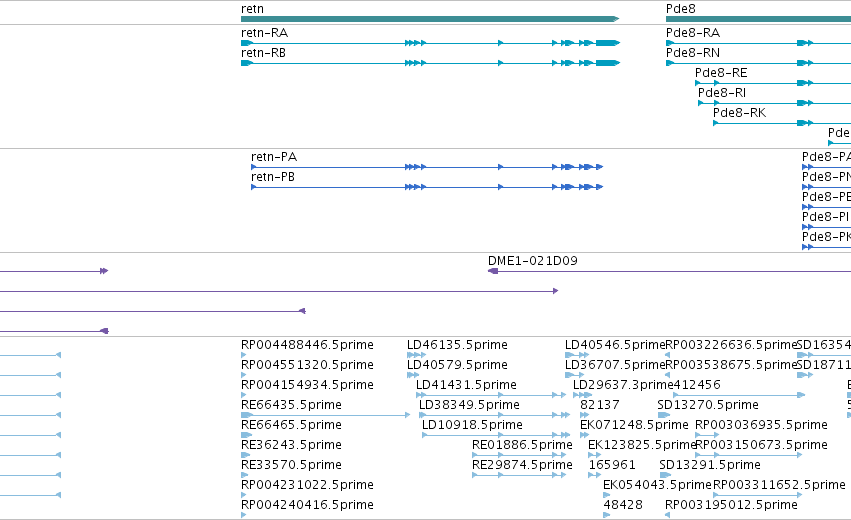851x520 pixels.
Task: Click feature labeled 48428
Action: tap(623, 505)
